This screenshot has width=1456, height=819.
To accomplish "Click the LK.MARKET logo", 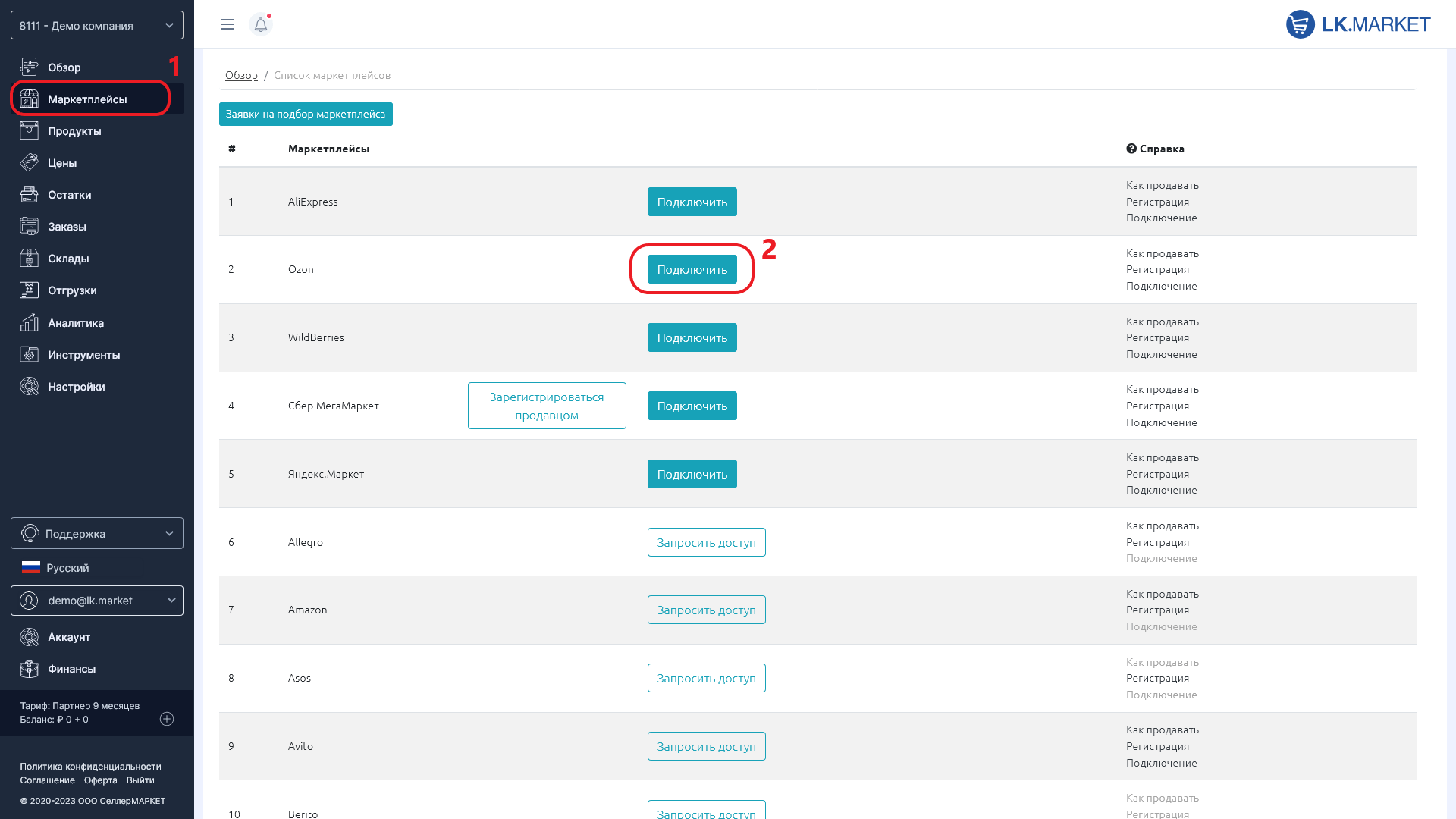I will (x=1357, y=24).
